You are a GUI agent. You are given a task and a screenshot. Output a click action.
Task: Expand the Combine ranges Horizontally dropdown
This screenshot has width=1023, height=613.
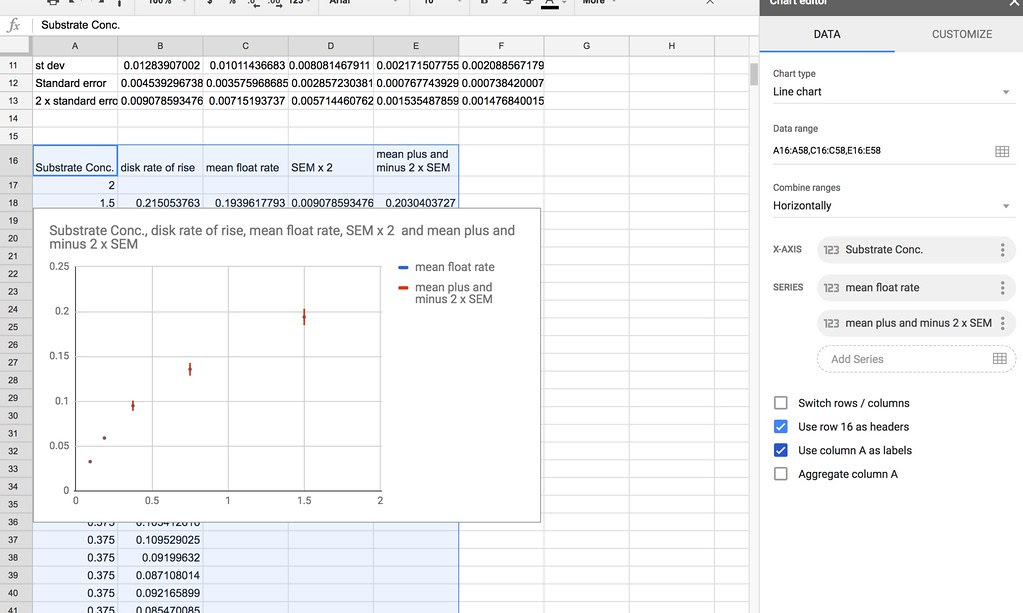(891, 206)
